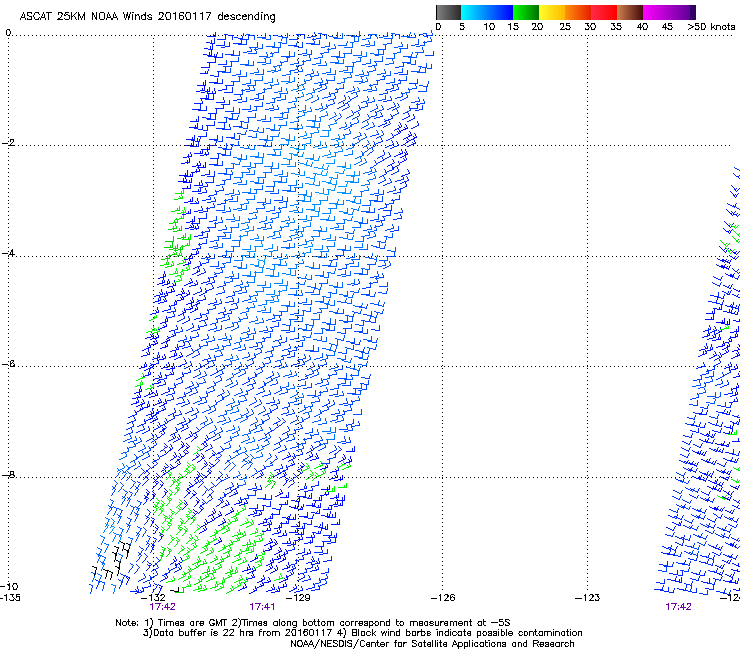Image resolution: width=740 pixels, height=650 pixels.
Task: Click the '-129' longitude axis label
Action: (x=298, y=598)
